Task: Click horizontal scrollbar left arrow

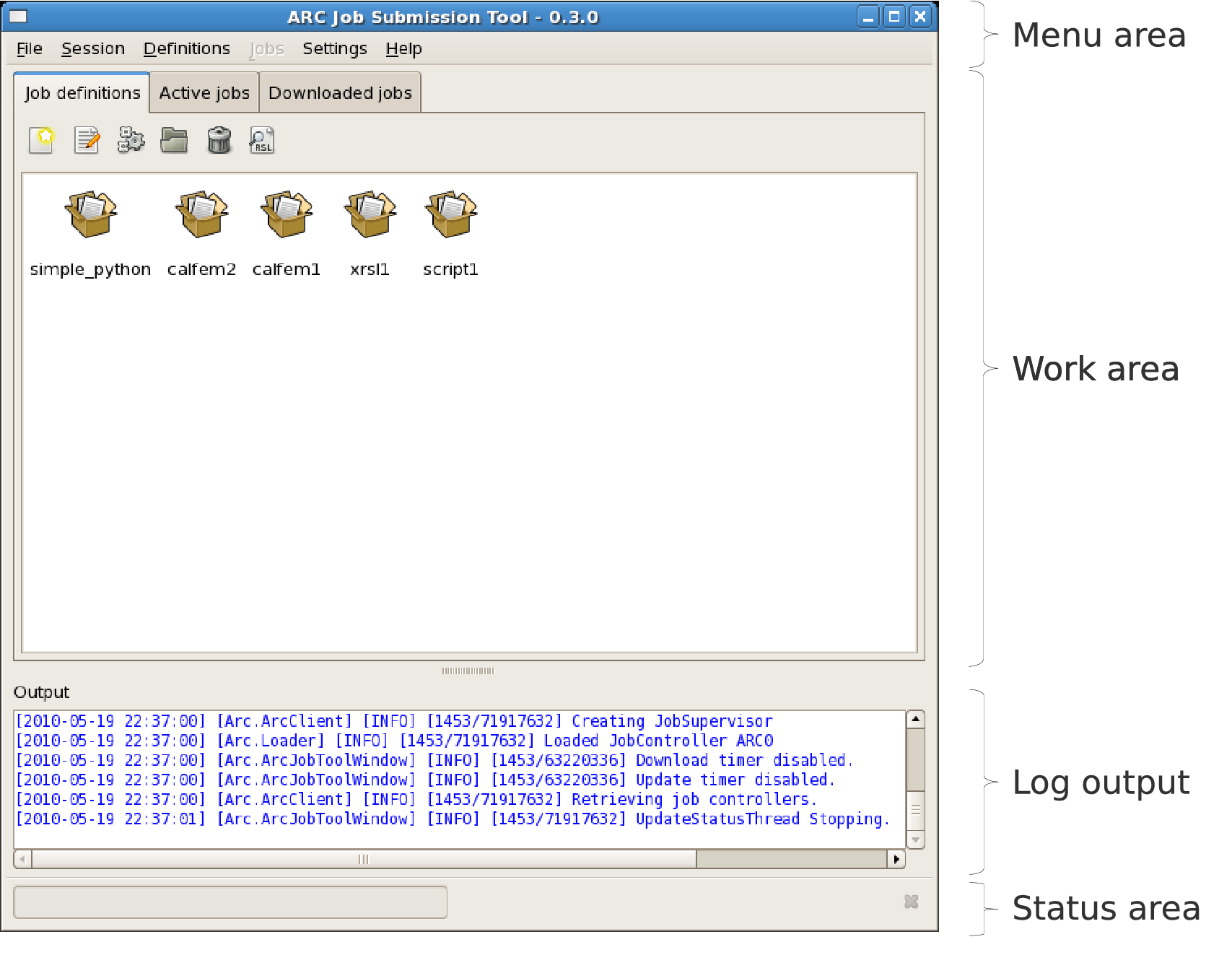Action: (23, 859)
